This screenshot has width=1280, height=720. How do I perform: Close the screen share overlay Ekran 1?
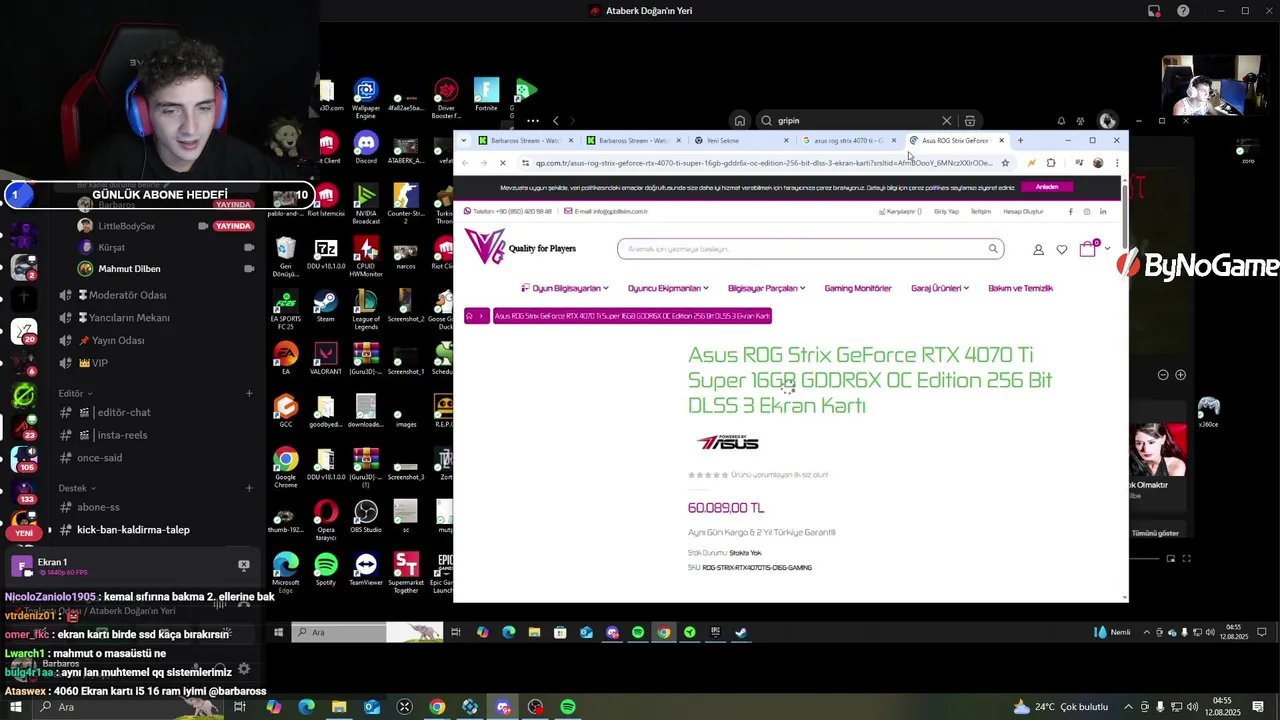coord(243,565)
